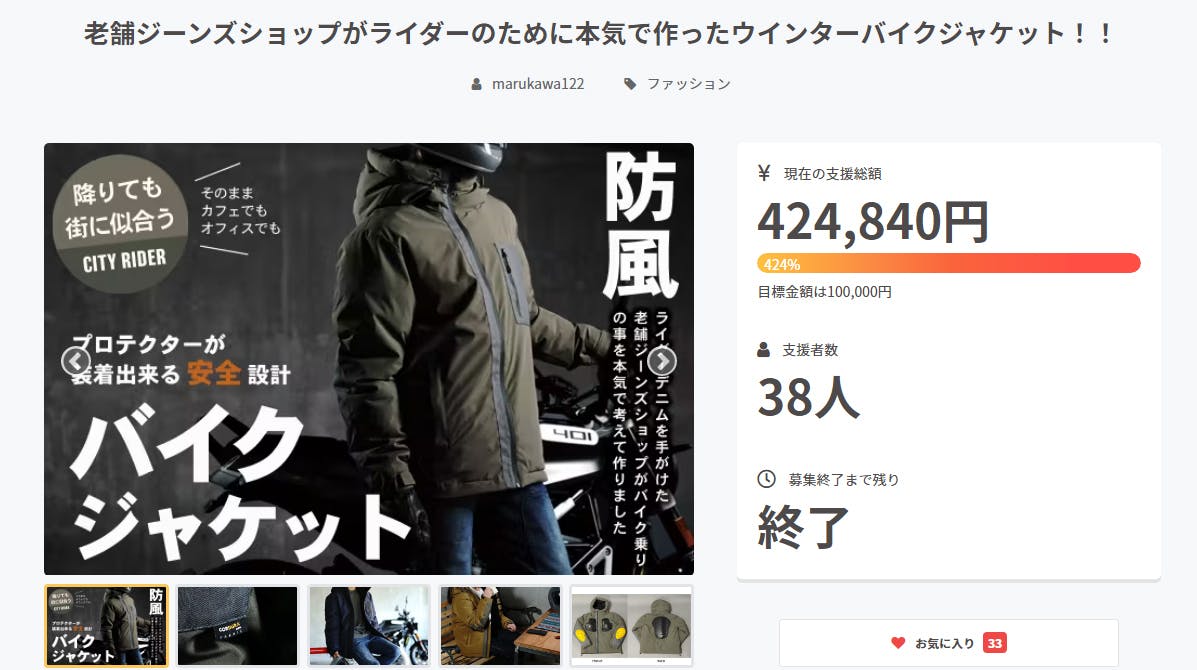Image resolution: width=1197 pixels, height=670 pixels.
Task: Click the person icon beside 支援者数
Action: (763, 350)
